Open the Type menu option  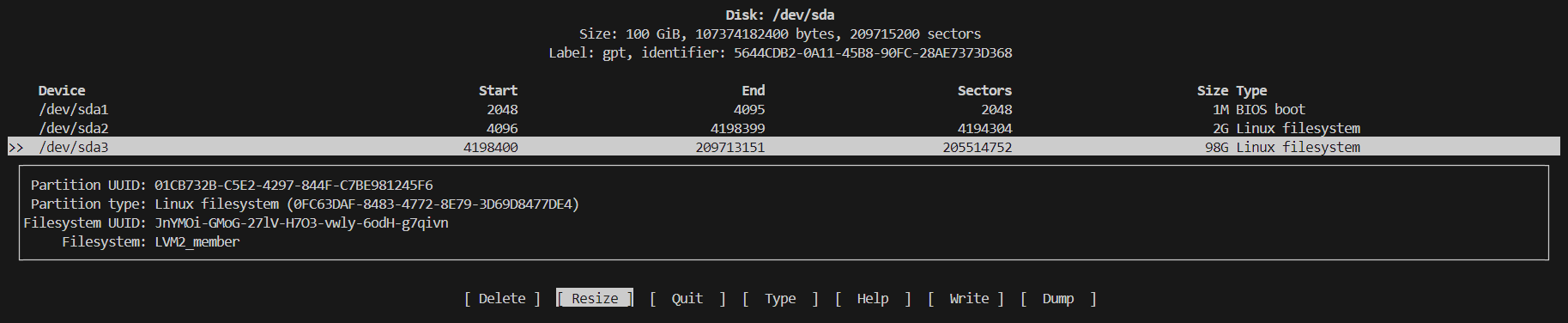[x=780, y=298]
